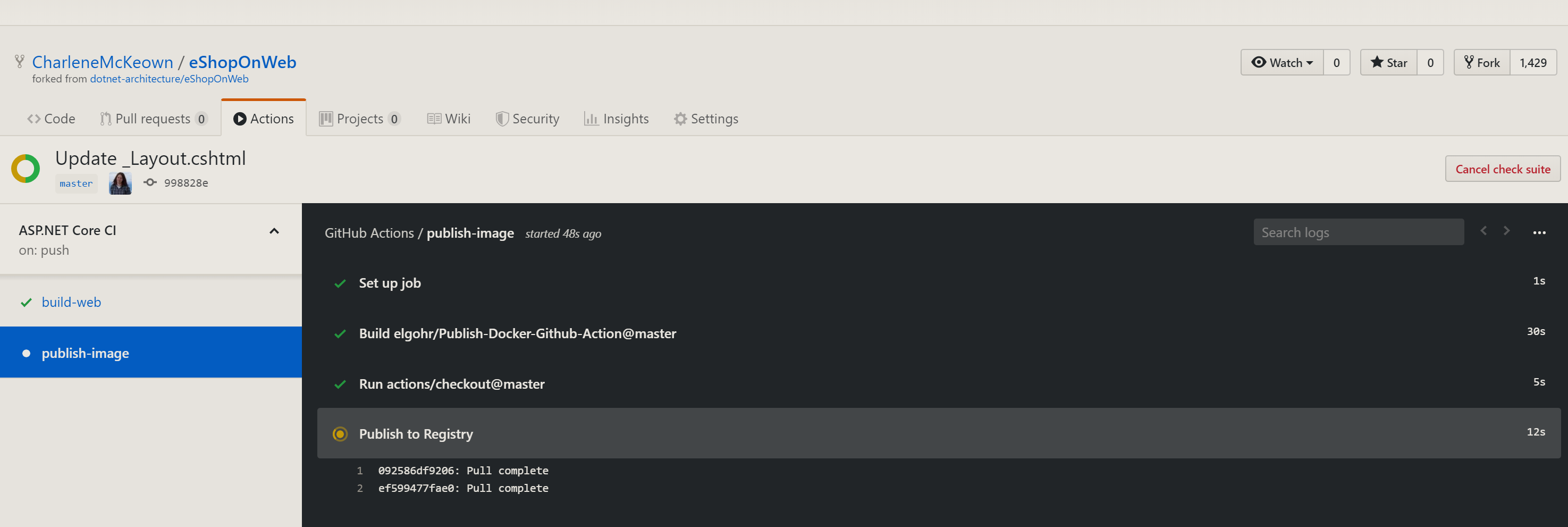Click the Update _Layout.cshtml run title
The image size is (1568, 527).
(x=150, y=158)
